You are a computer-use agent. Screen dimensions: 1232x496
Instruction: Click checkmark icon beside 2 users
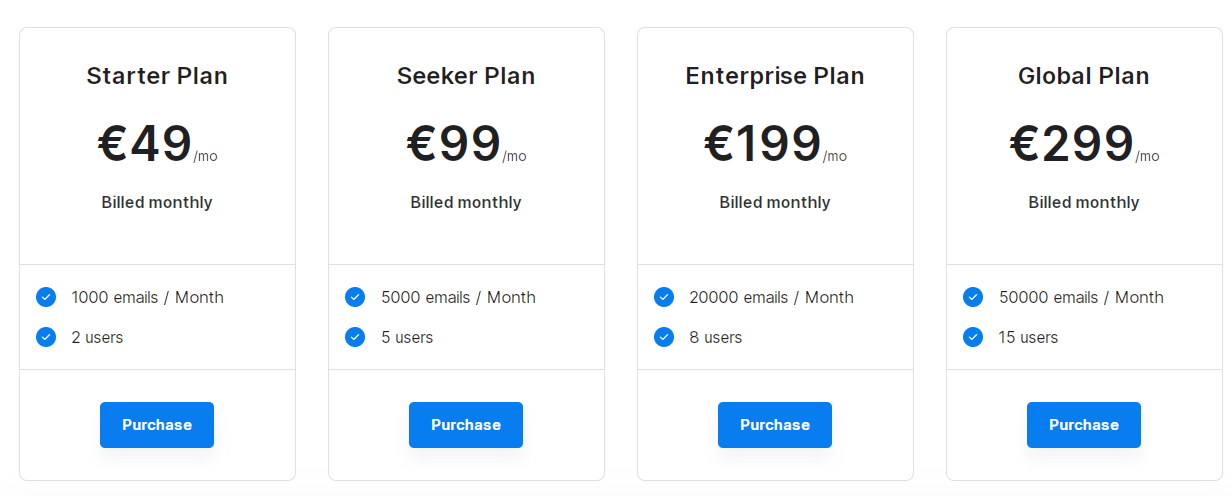point(46,337)
